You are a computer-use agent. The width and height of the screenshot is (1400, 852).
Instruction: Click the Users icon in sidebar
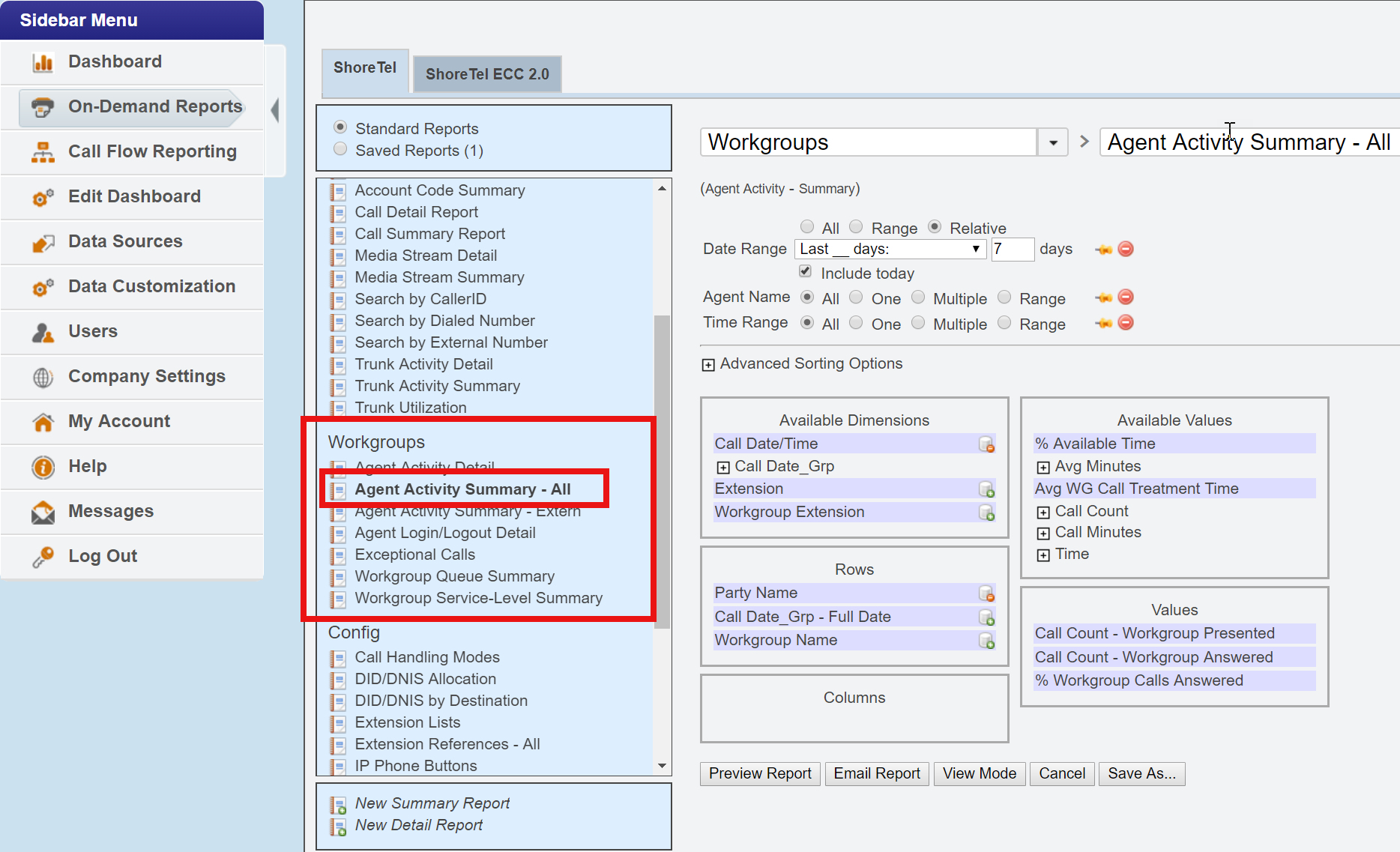43,332
